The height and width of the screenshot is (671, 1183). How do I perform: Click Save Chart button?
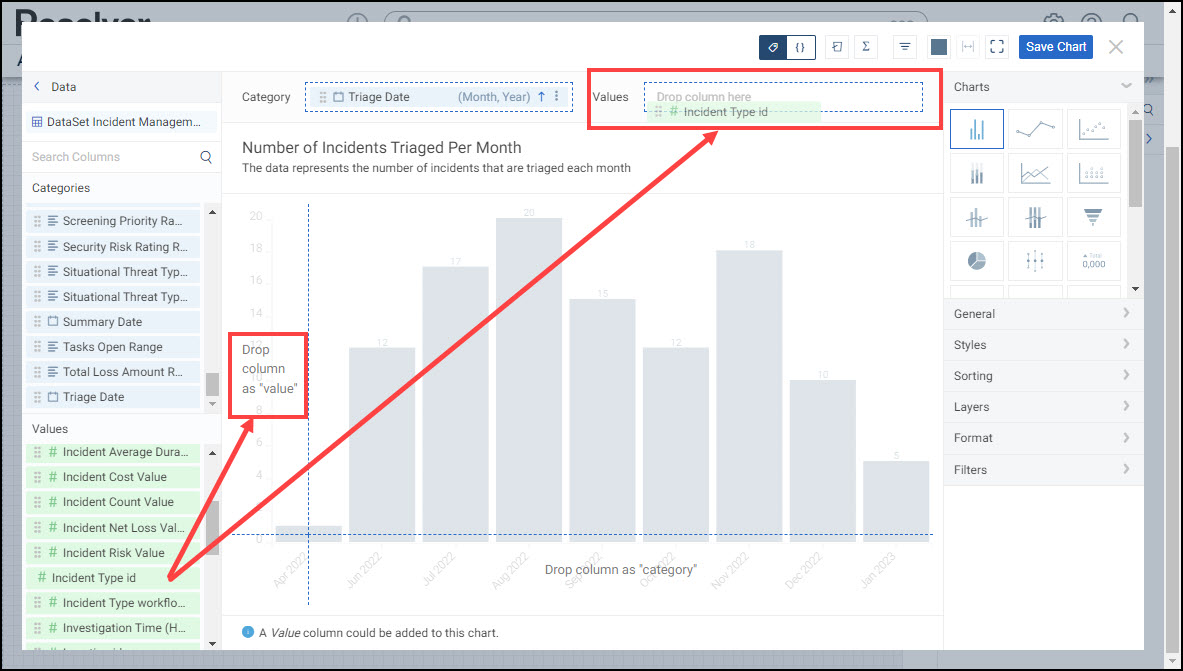click(1055, 47)
